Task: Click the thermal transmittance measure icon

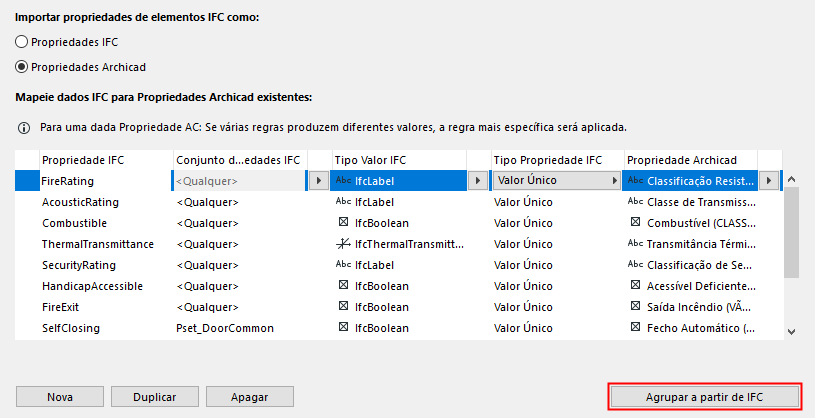Action: [x=342, y=244]
